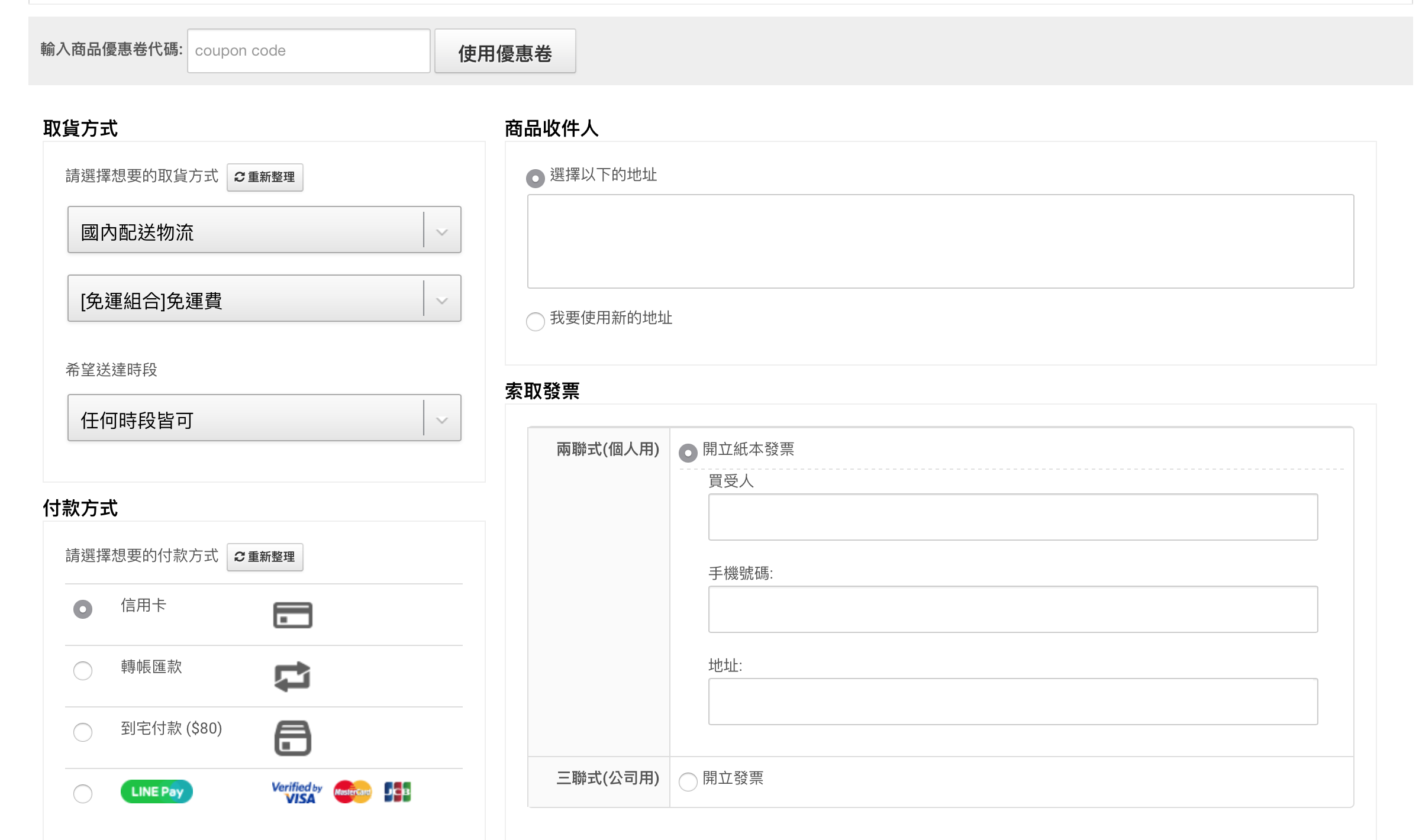Click the LINE Pay logo

point(157,791)
